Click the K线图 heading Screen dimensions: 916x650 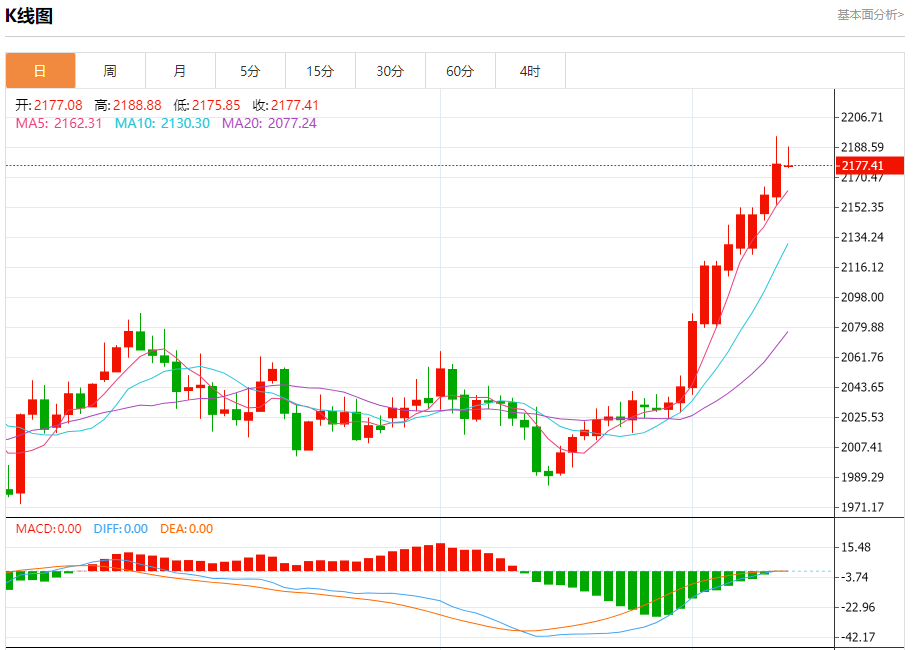29,16
